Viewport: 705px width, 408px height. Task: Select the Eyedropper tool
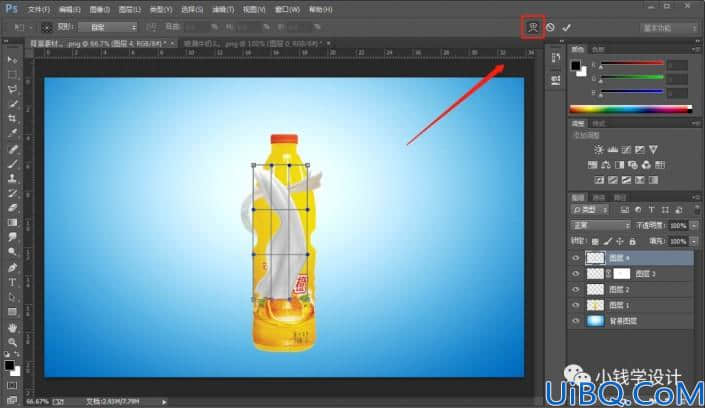coord(12,134)
